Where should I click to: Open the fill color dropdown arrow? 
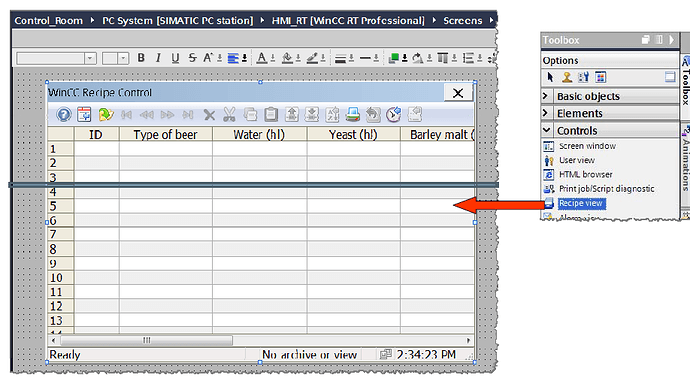coord(298,59)
